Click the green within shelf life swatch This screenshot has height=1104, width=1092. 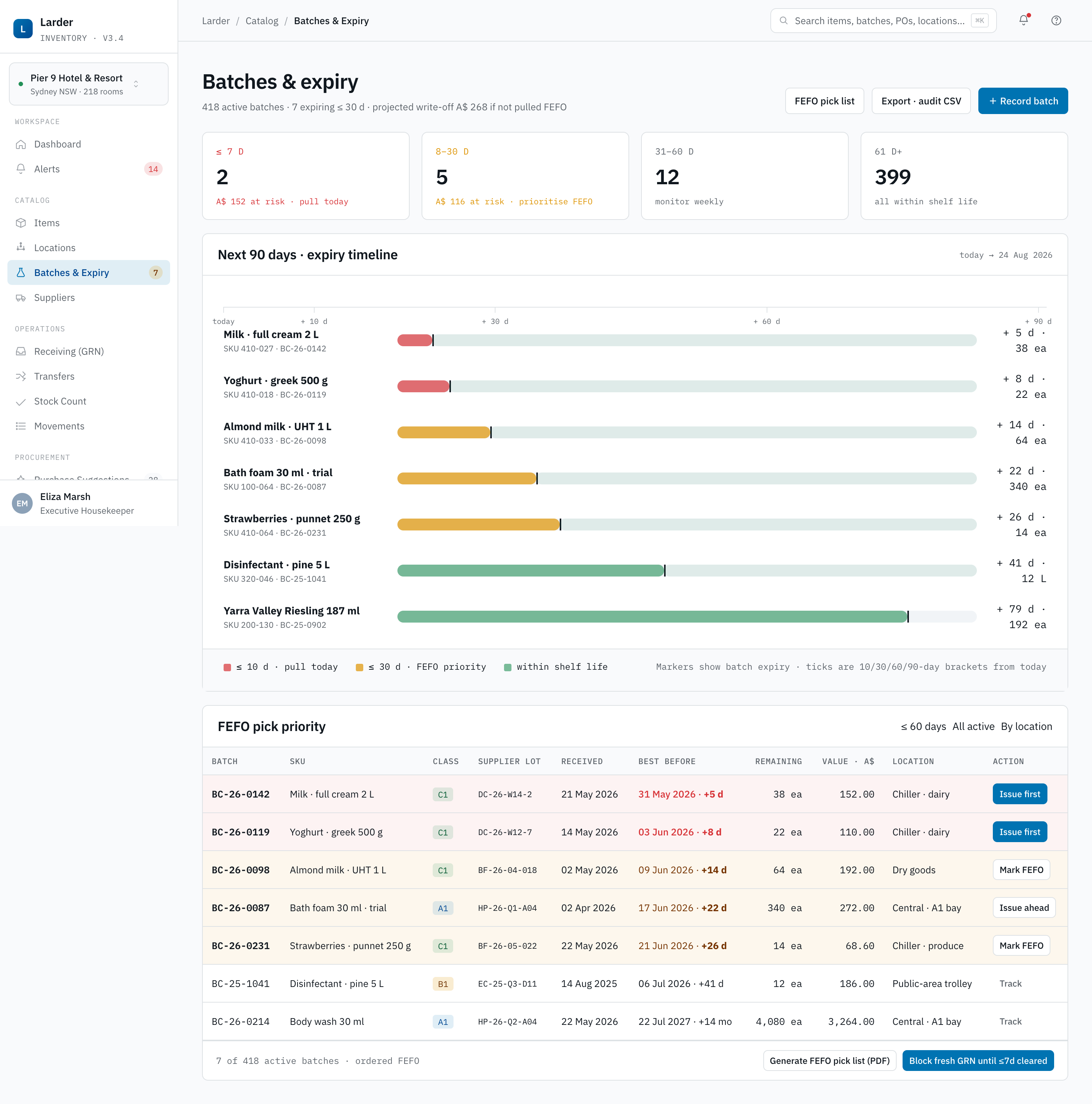coord(507,668)
